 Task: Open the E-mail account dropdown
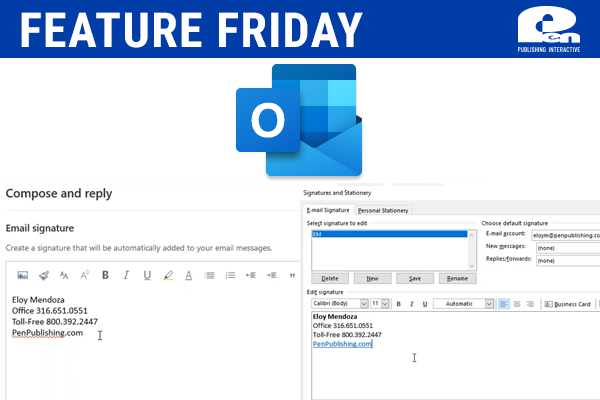pos(566,235)
